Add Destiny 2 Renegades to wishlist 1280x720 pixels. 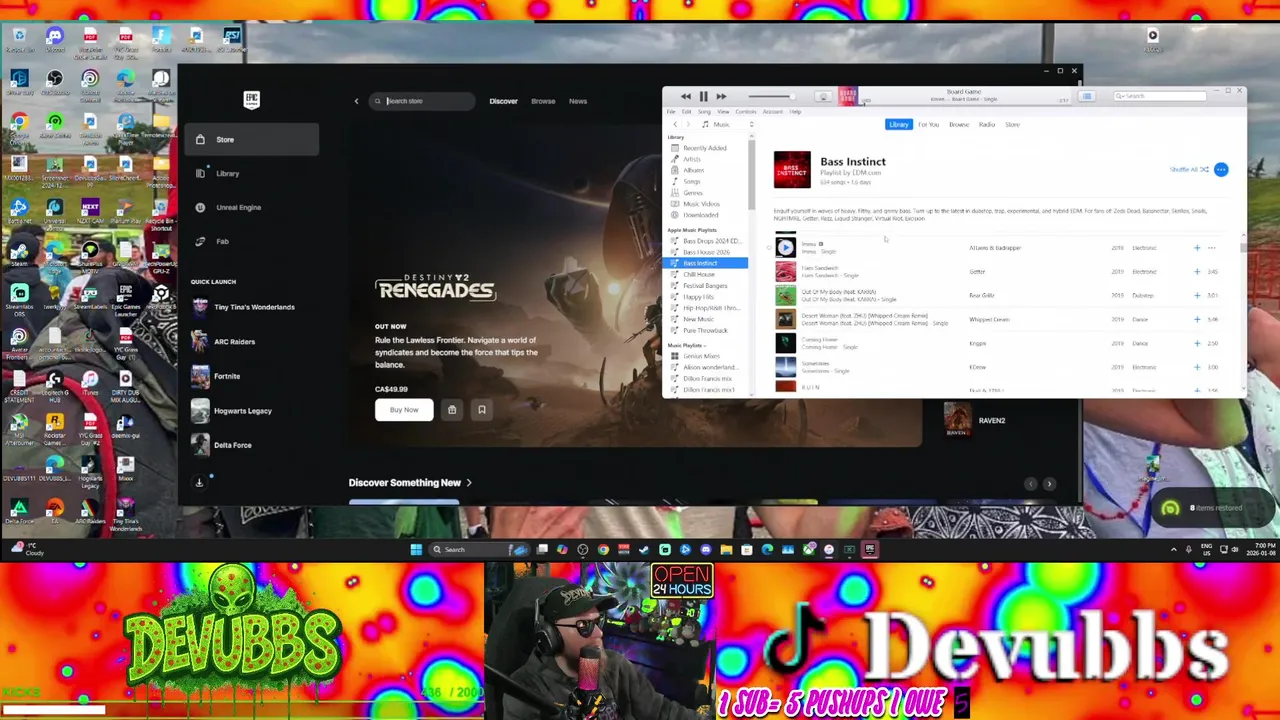[x=482, y=410]
